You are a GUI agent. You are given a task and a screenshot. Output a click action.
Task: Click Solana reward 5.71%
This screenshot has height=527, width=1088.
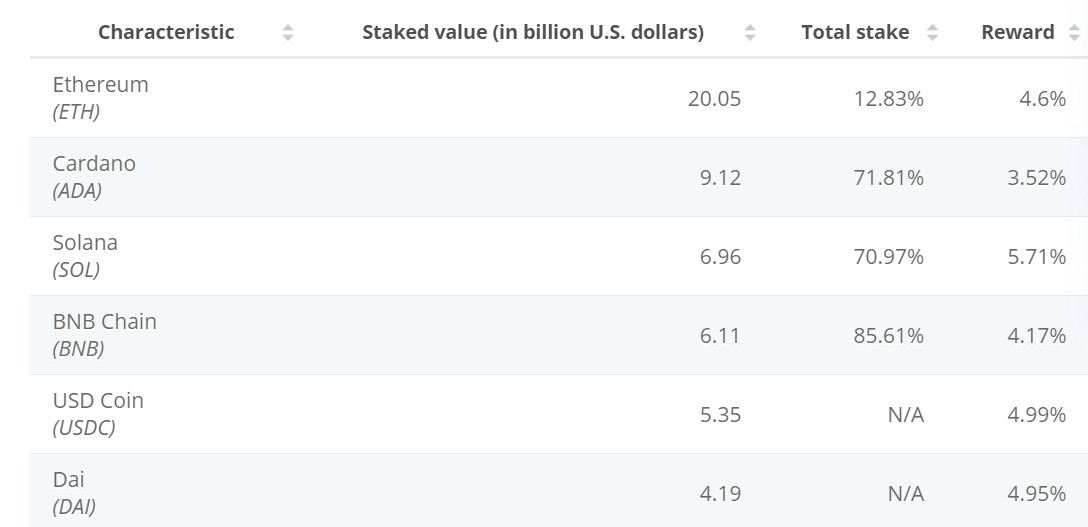[x=1037, y=257]
